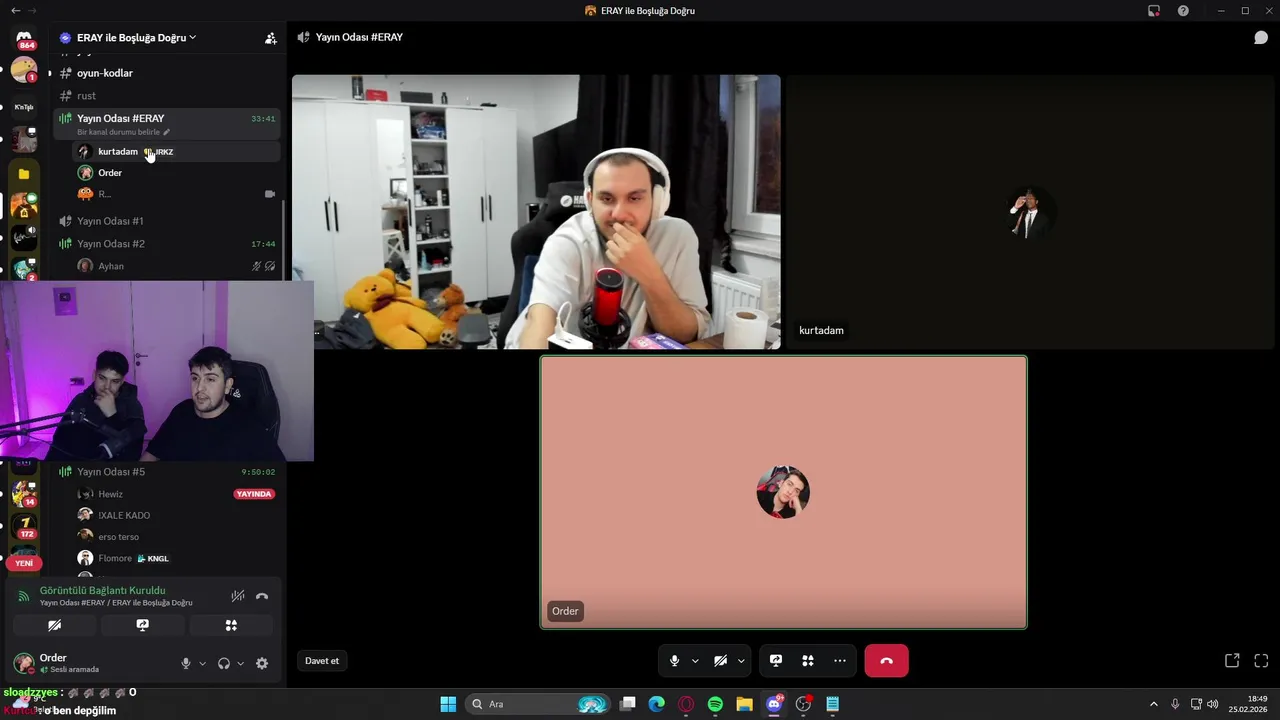
Task: Open File Explorer from the taskbar
Action: click(744, 704)
